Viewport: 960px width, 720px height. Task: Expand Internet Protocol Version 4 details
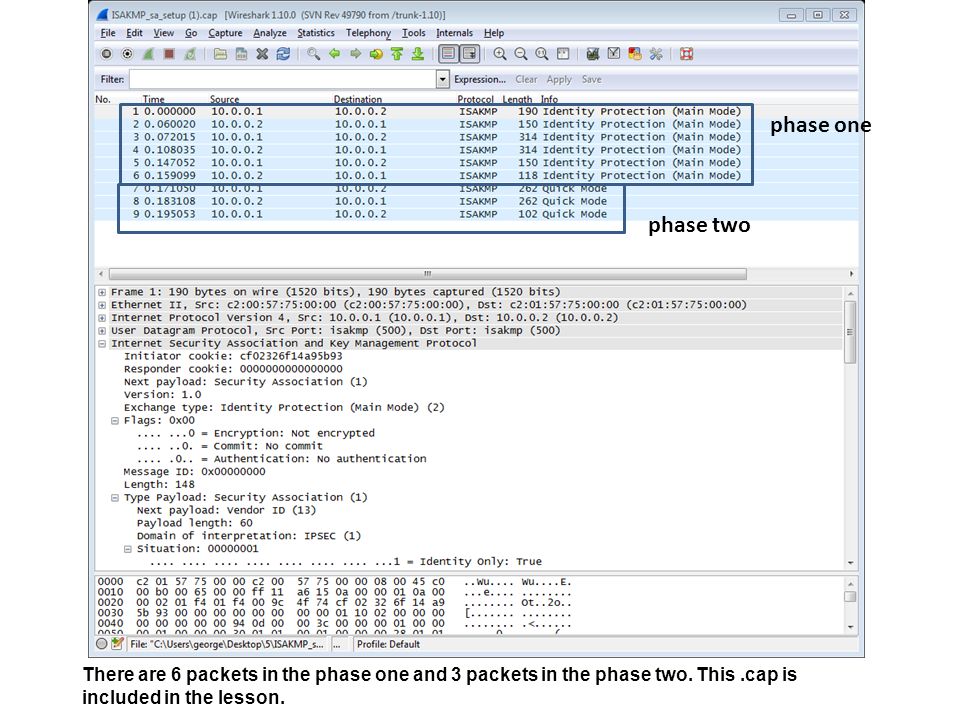point(102,318)
